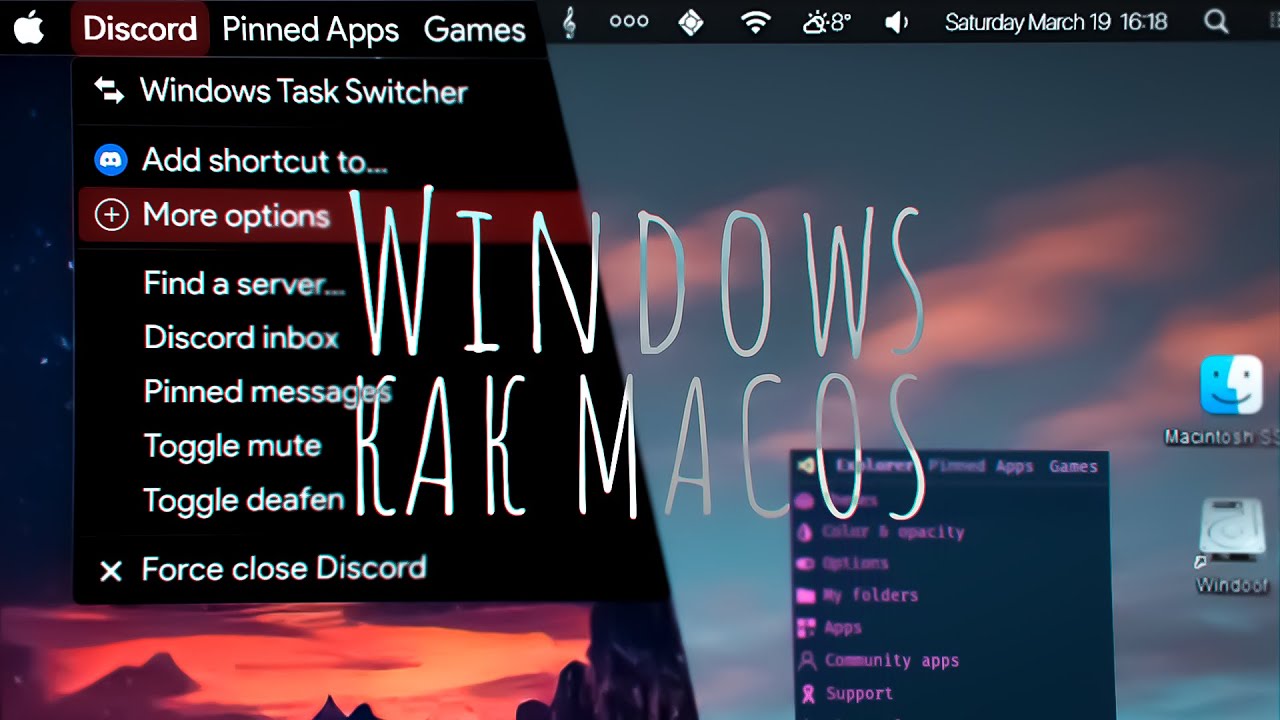
Task: Open the Apple logo menu
Action: pyautogui.click(x=29, y=28)
